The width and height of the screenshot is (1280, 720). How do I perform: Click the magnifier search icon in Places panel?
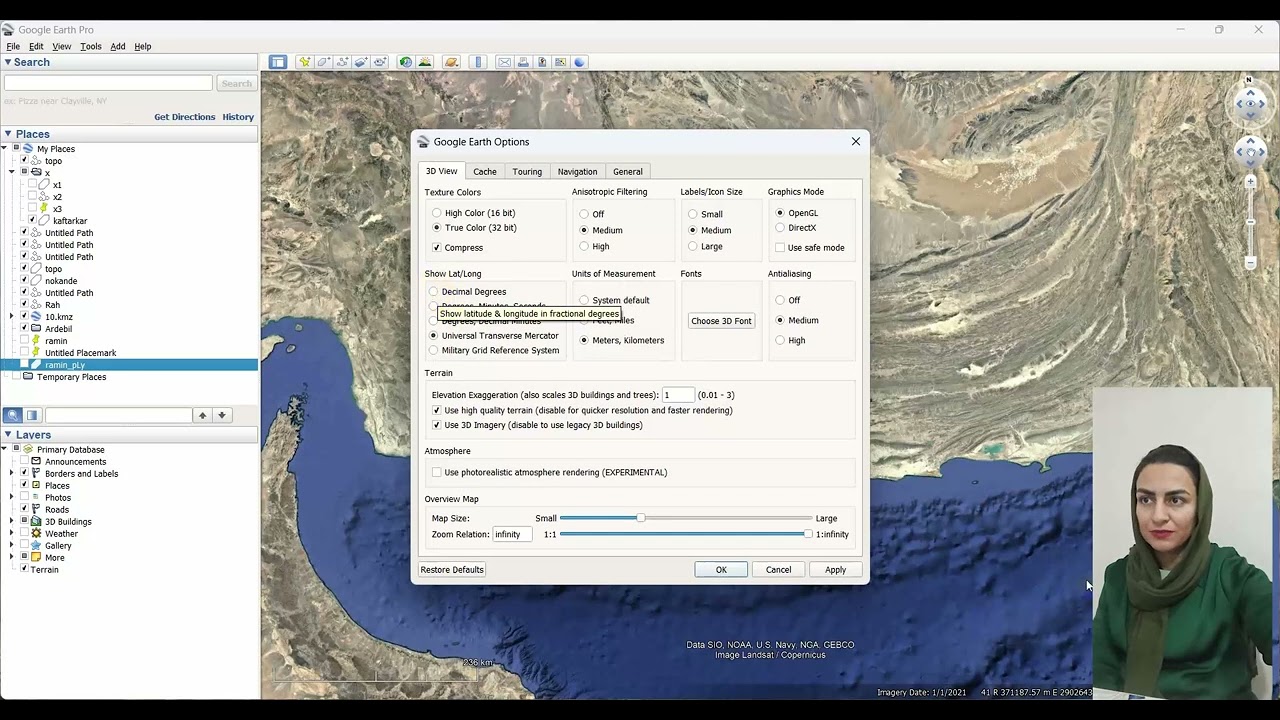[x=12, y=415]
